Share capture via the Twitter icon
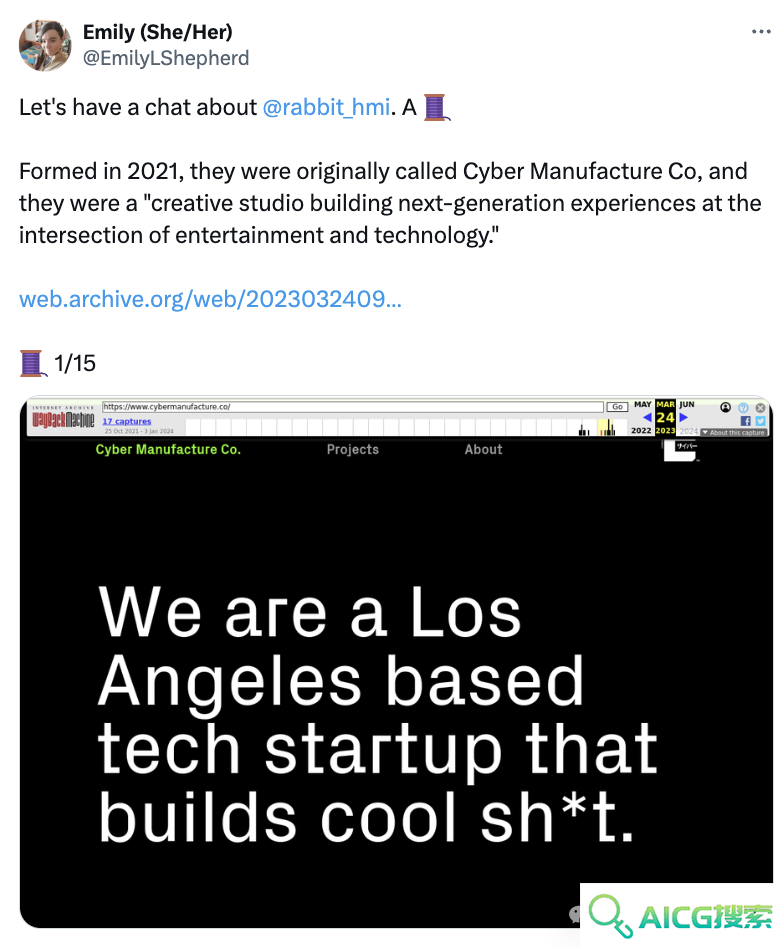 click(760, 421)
